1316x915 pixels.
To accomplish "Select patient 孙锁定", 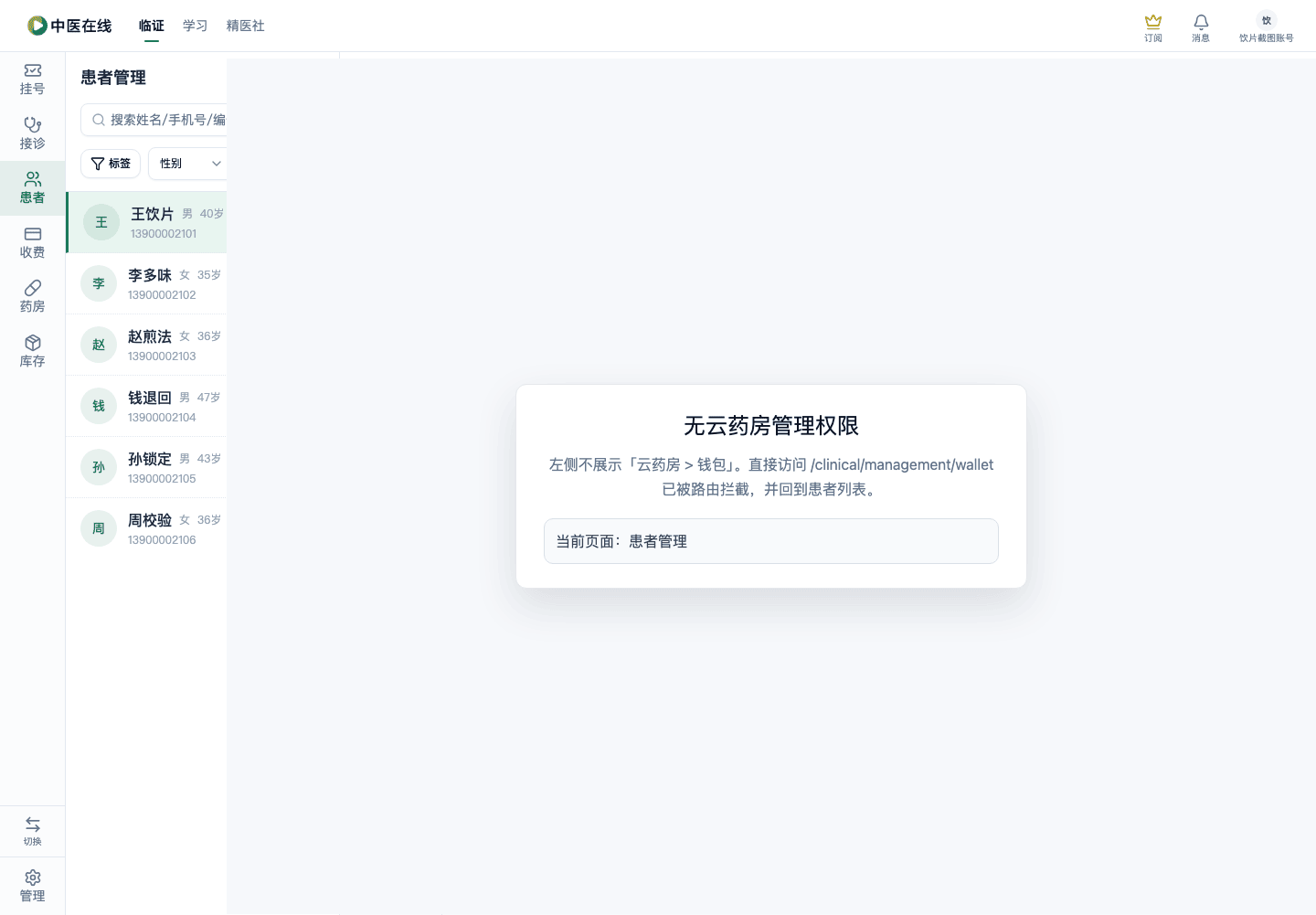I will (x=146, y=467).
